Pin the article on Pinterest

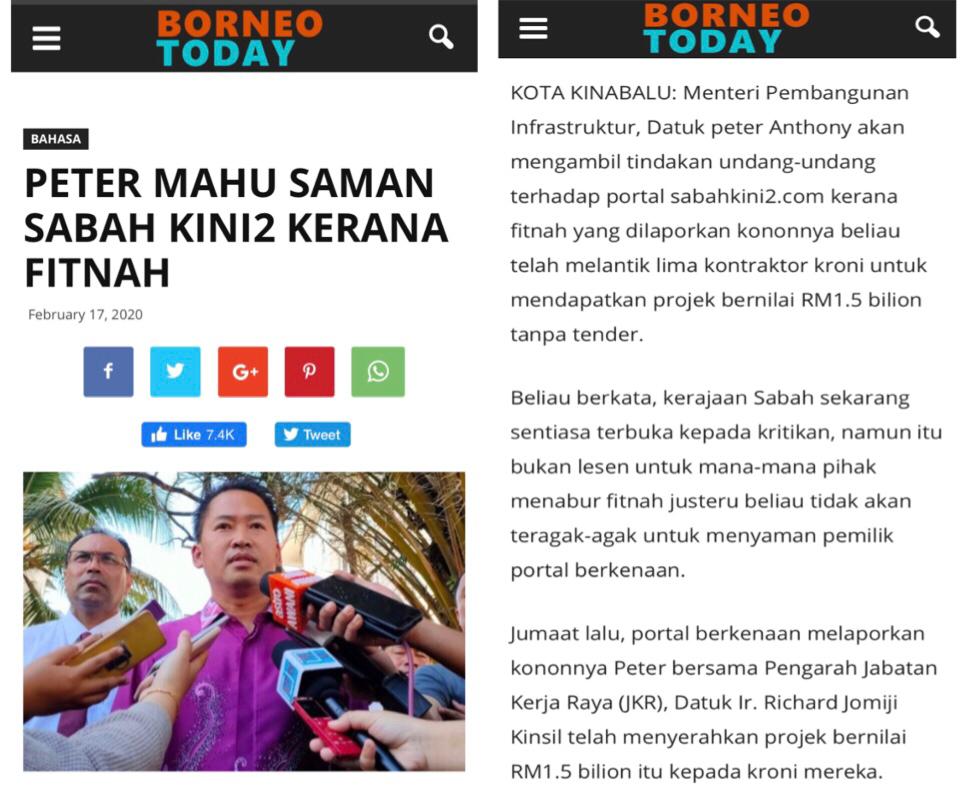pyautogui.click(x=310, y=372)
